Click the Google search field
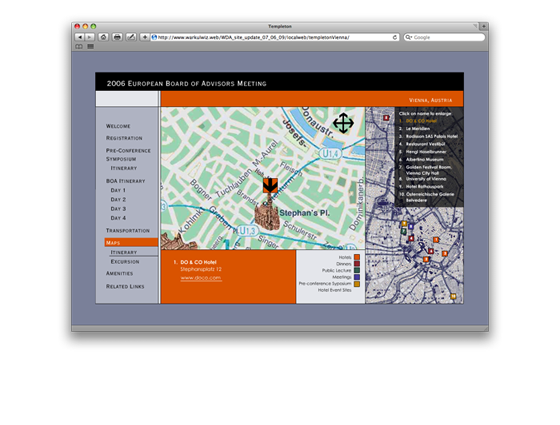The image size is (560, 425). (x=445, y=37)
